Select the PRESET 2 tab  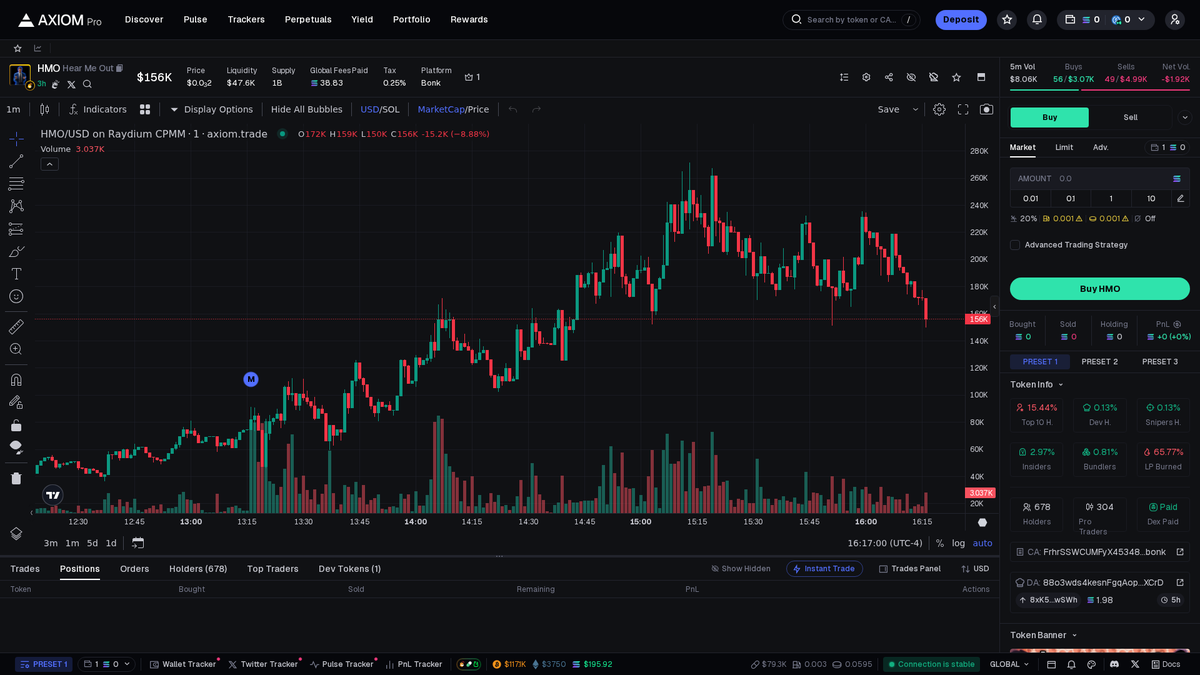point(1100,361)
